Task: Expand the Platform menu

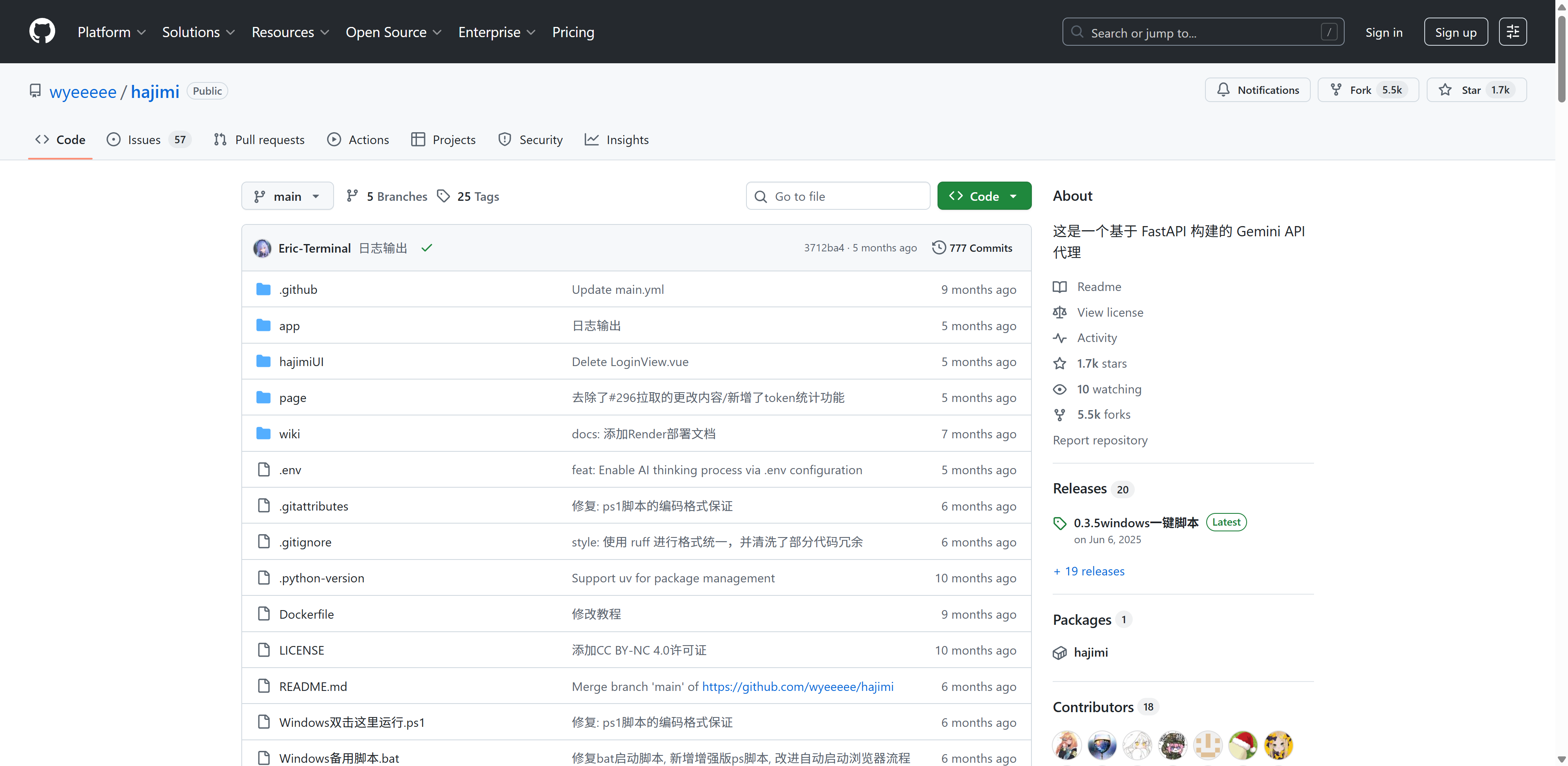Action: pyautogui.click(x=111, y=32)
